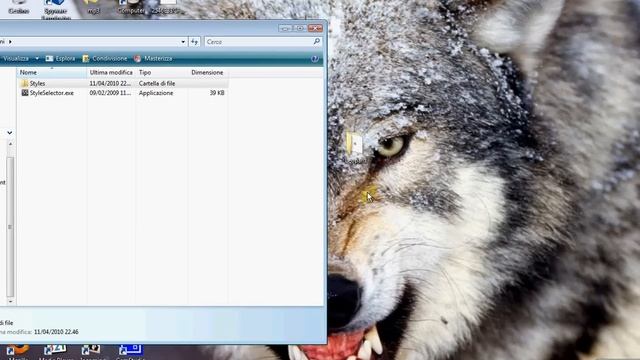Close the Explorer window

click(315, 28)
